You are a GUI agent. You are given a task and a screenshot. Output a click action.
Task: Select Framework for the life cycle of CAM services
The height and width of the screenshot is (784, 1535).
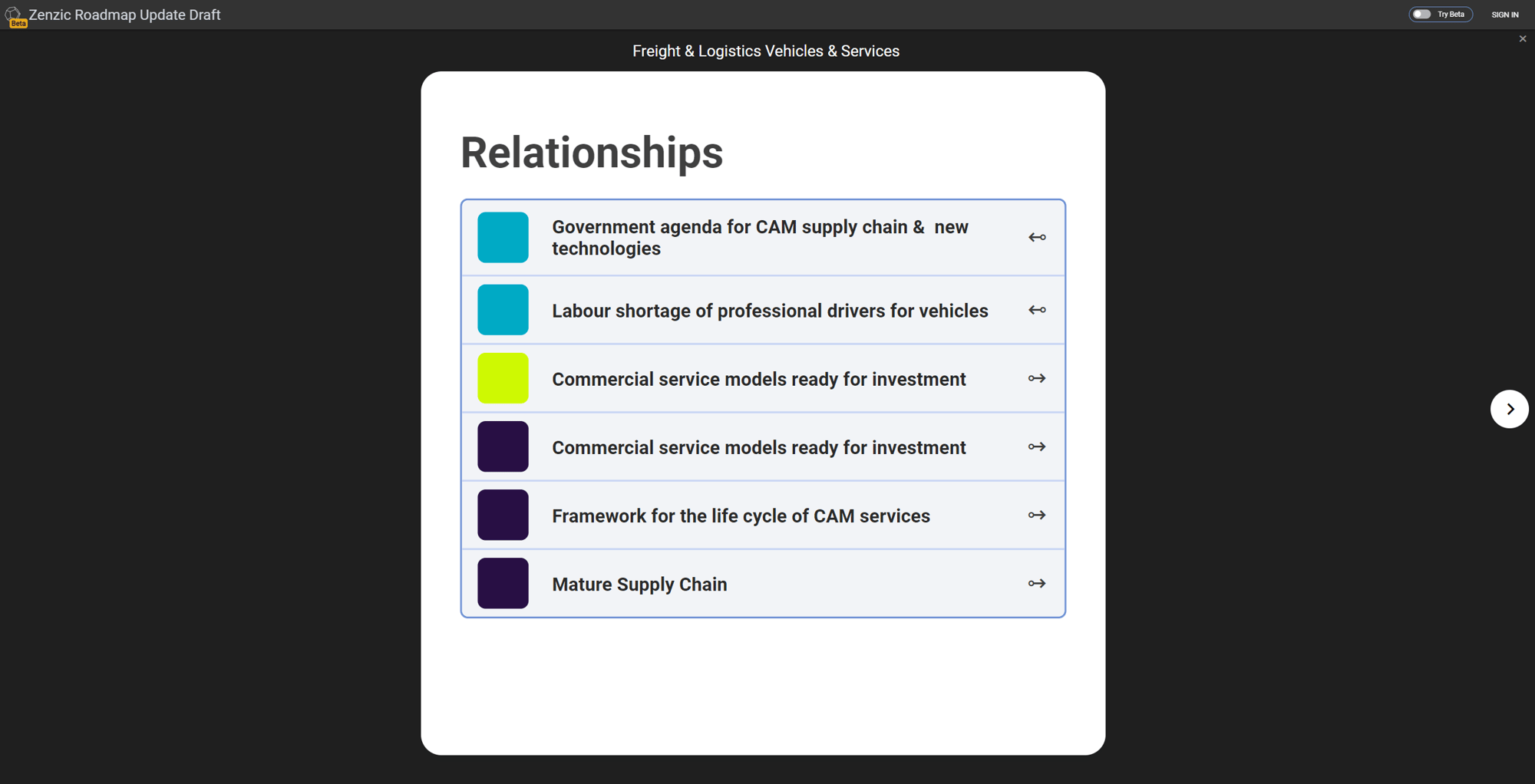[740, 516]
